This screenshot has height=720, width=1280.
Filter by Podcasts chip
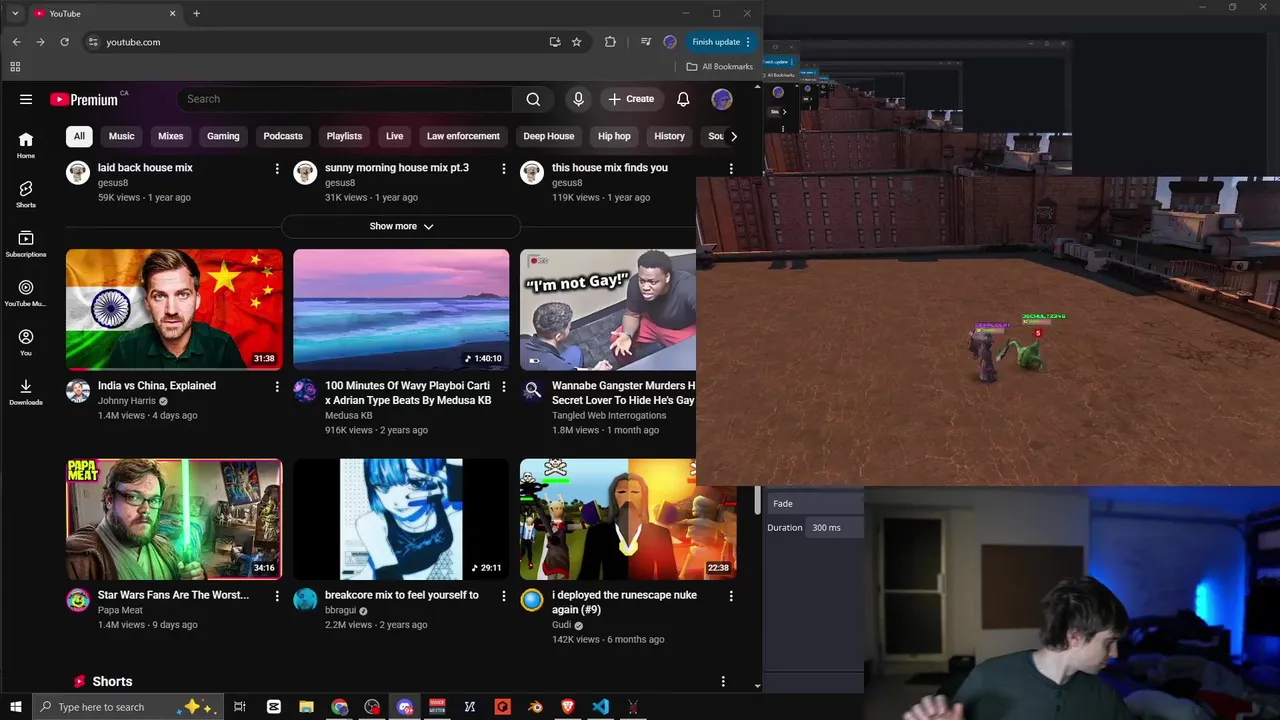click(283, 136)
